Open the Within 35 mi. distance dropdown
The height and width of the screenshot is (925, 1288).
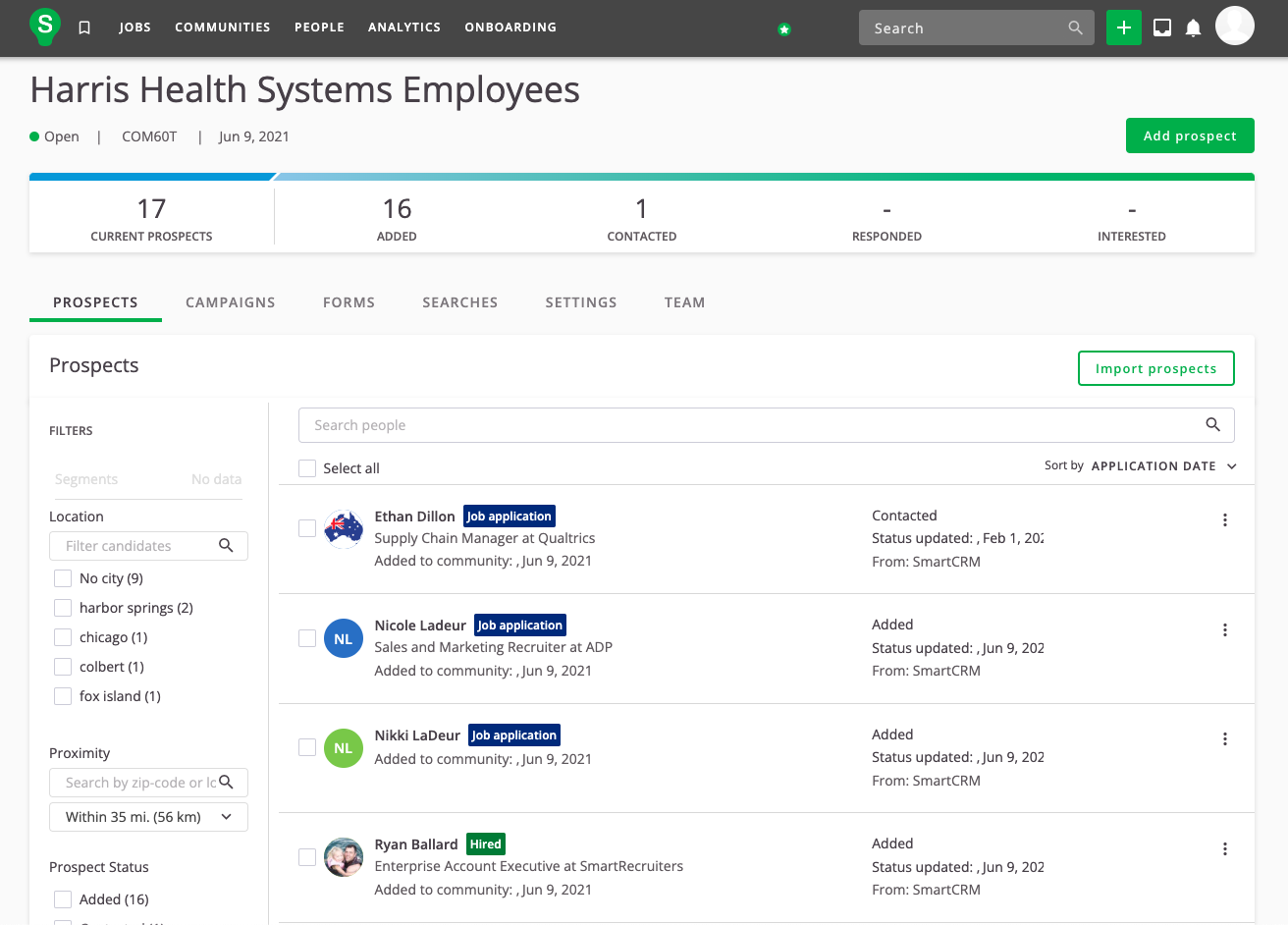(x=148, y=817)
